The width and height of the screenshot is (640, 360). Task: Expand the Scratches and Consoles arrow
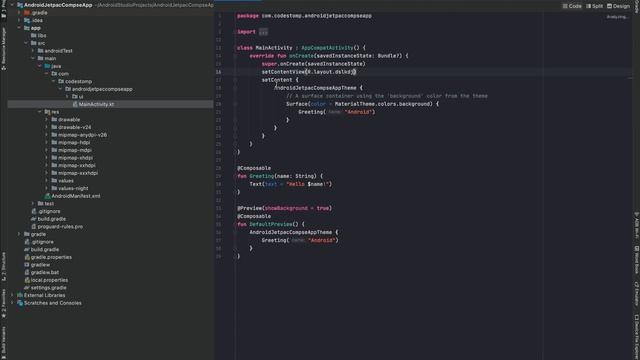(x=12, y=303)
